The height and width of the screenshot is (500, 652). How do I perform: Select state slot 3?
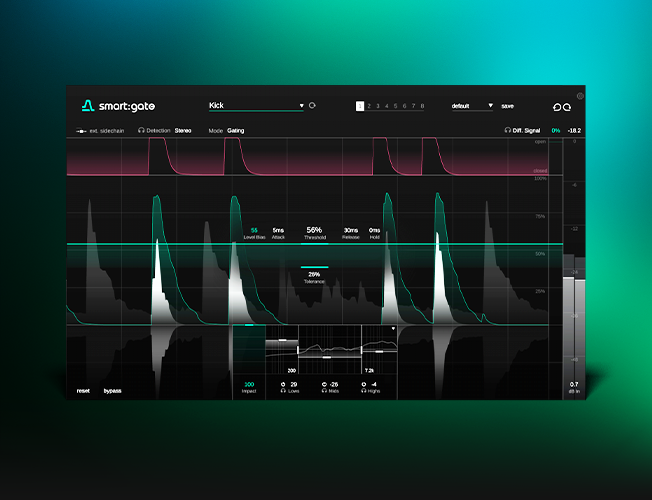tap(378, 106)
